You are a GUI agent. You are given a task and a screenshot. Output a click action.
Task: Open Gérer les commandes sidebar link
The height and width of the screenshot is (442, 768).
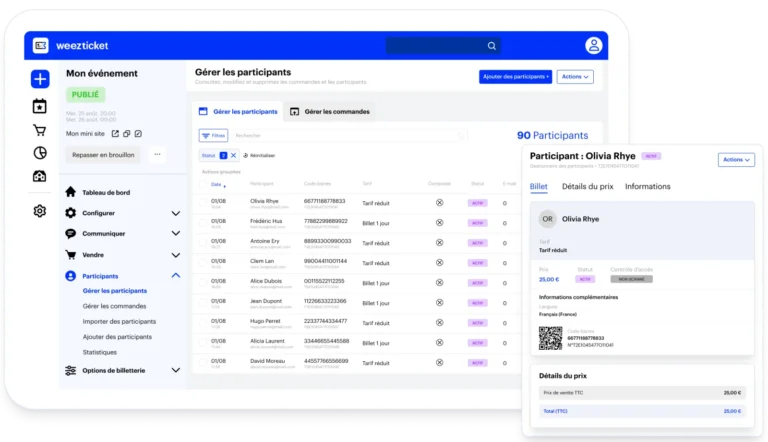coord(114,306)
